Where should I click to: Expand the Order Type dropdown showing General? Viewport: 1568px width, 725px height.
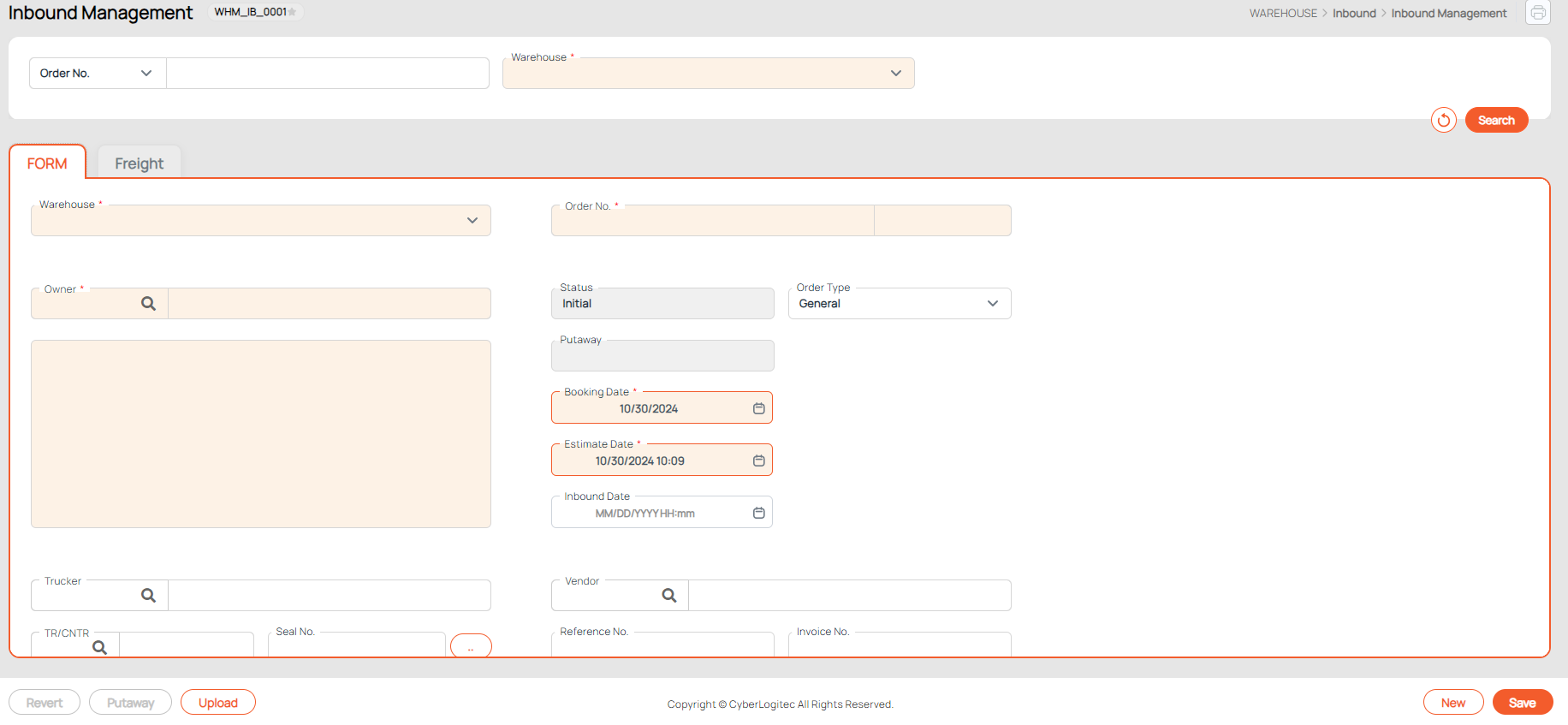[x=899, y=304]
